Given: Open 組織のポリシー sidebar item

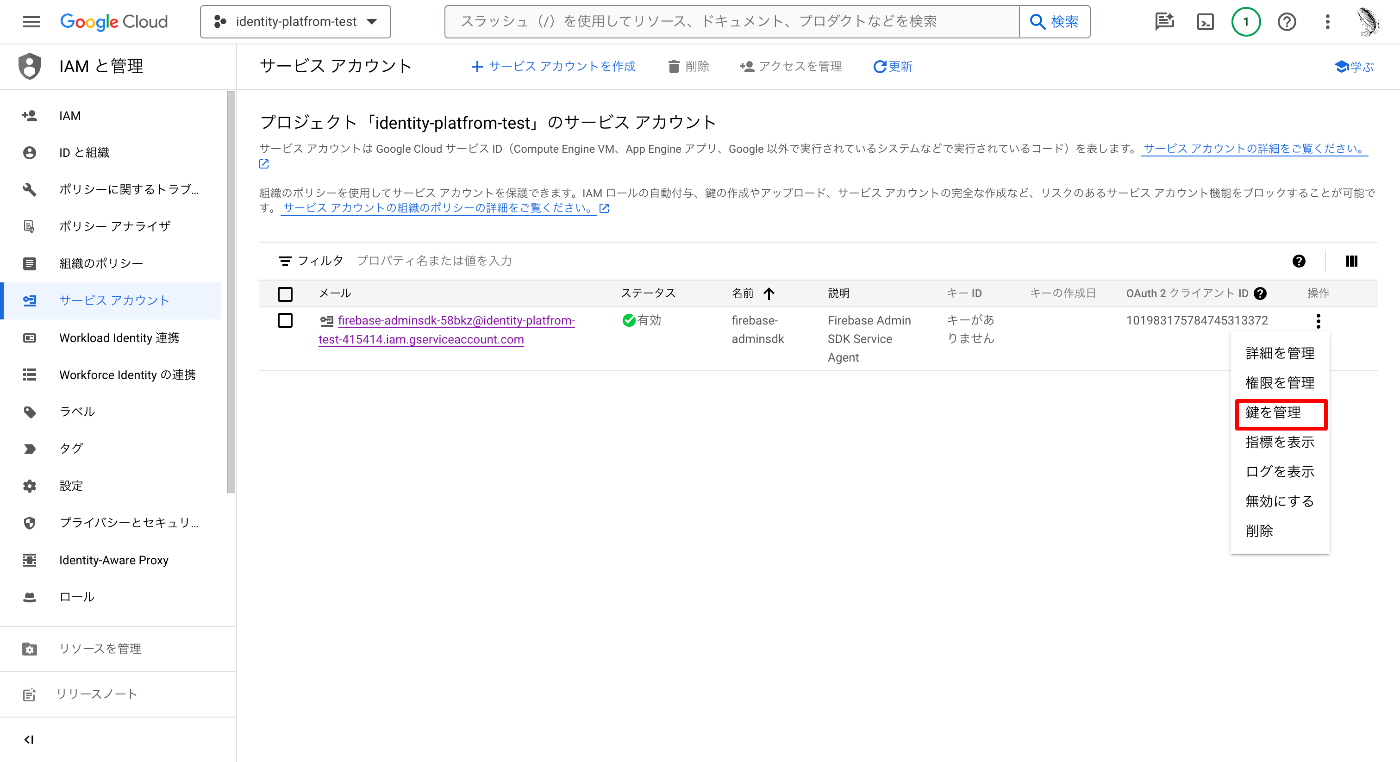Looking at the screenshot, I should point(110,264).
